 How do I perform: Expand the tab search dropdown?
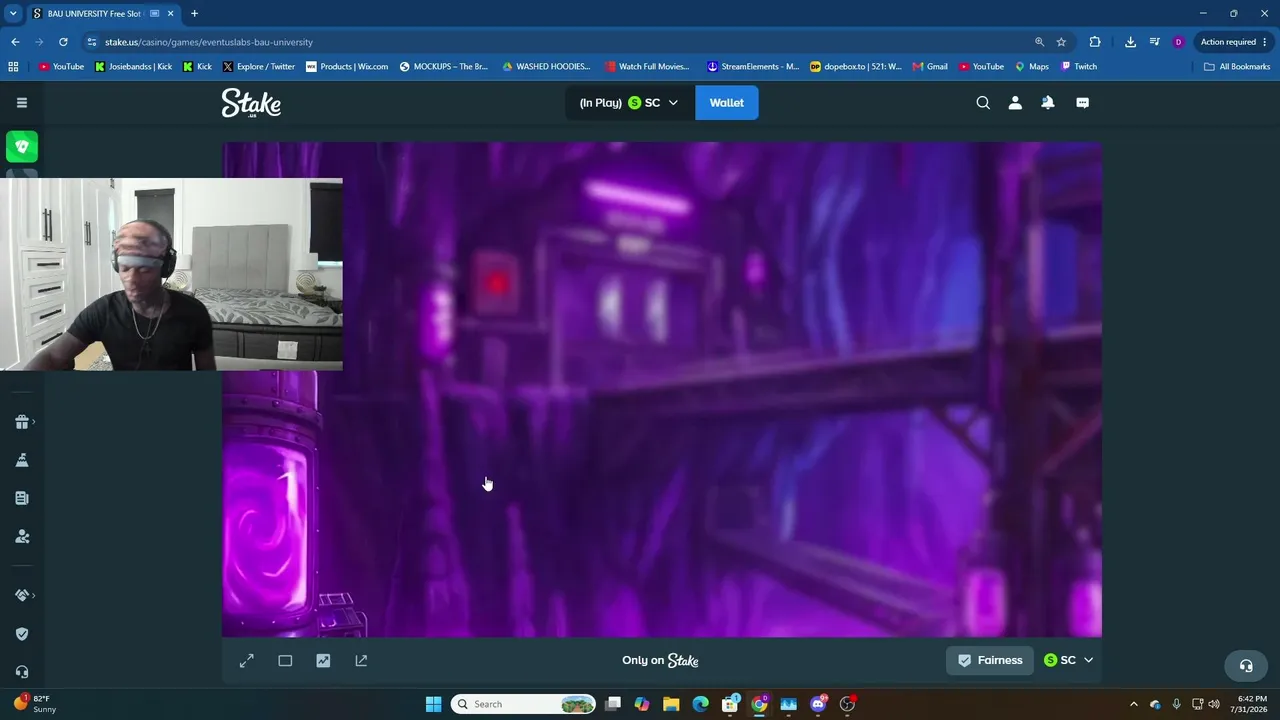(x=13, y=14)
